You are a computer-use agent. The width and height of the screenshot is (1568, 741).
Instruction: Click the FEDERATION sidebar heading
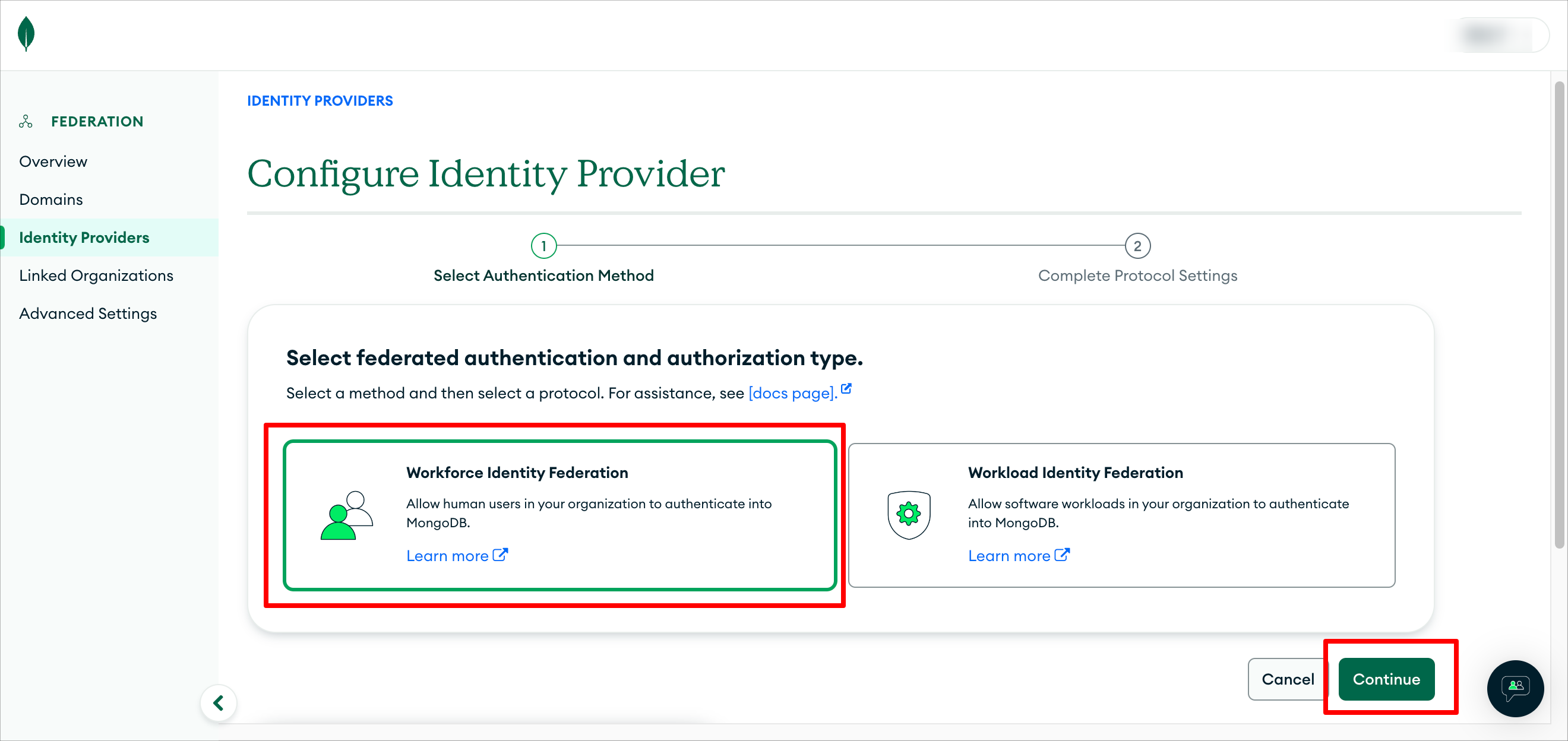click(x=97, y=122)
